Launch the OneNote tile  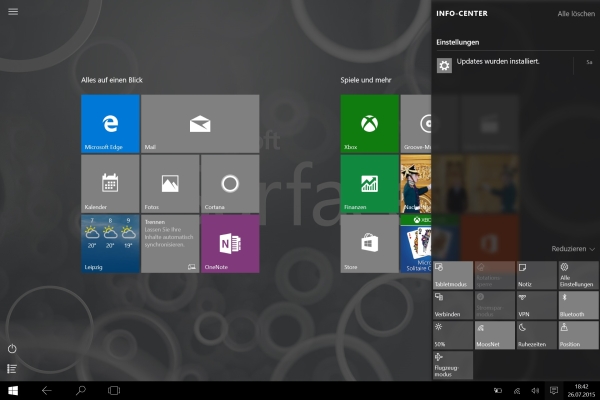pyautogui.click(x=230, y=244)
